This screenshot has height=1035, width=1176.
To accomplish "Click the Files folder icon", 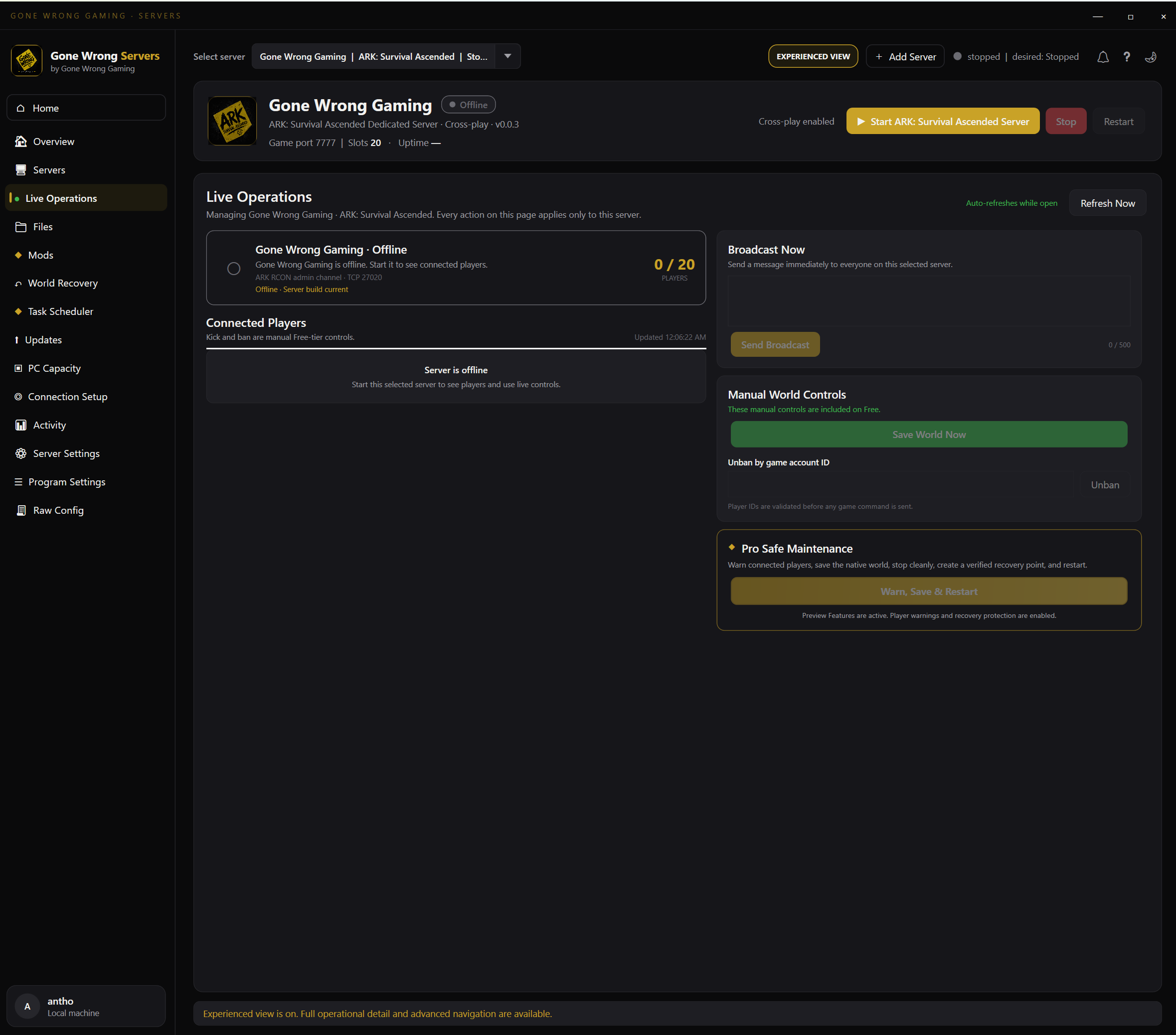I will pyautogui.click(x=21, y=227).
